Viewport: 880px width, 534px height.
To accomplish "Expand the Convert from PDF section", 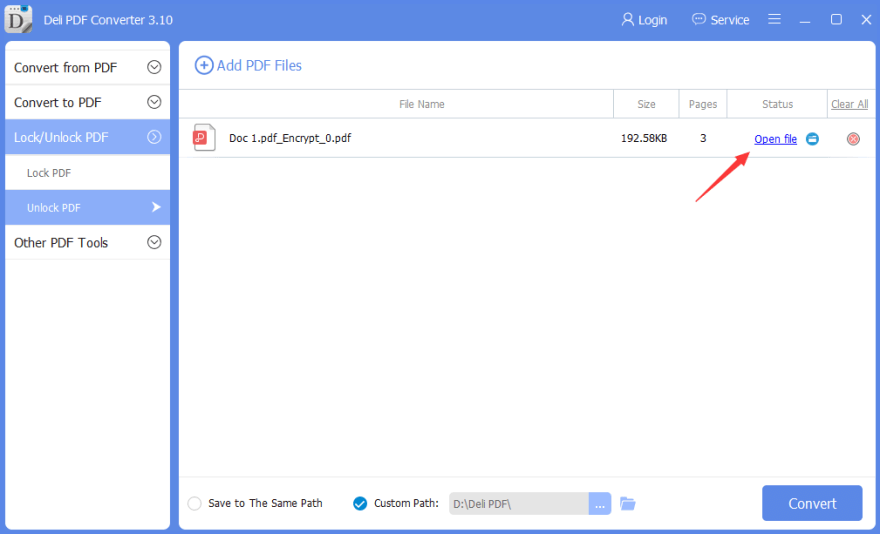I will 154,68.
